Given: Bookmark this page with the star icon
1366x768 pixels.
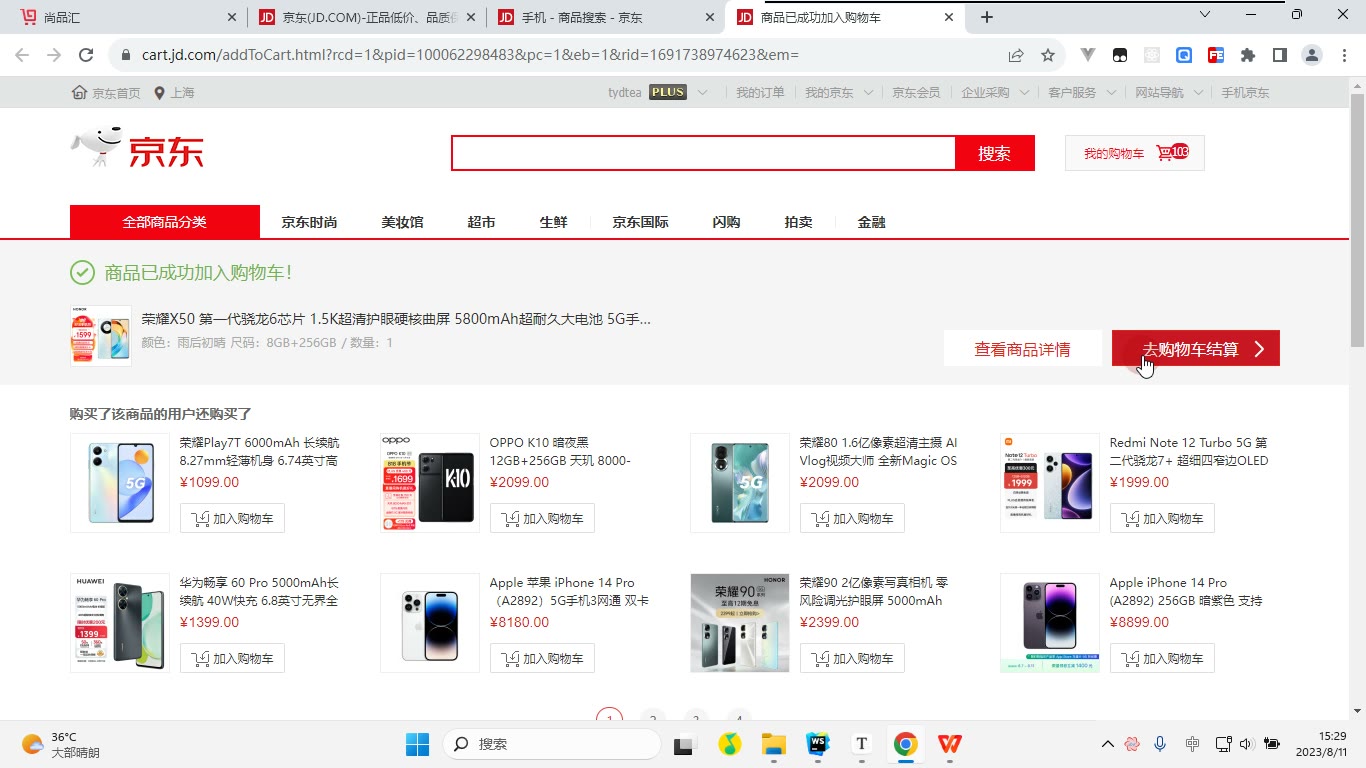Looking at the screenshot, I should [x=1048, y=55].
